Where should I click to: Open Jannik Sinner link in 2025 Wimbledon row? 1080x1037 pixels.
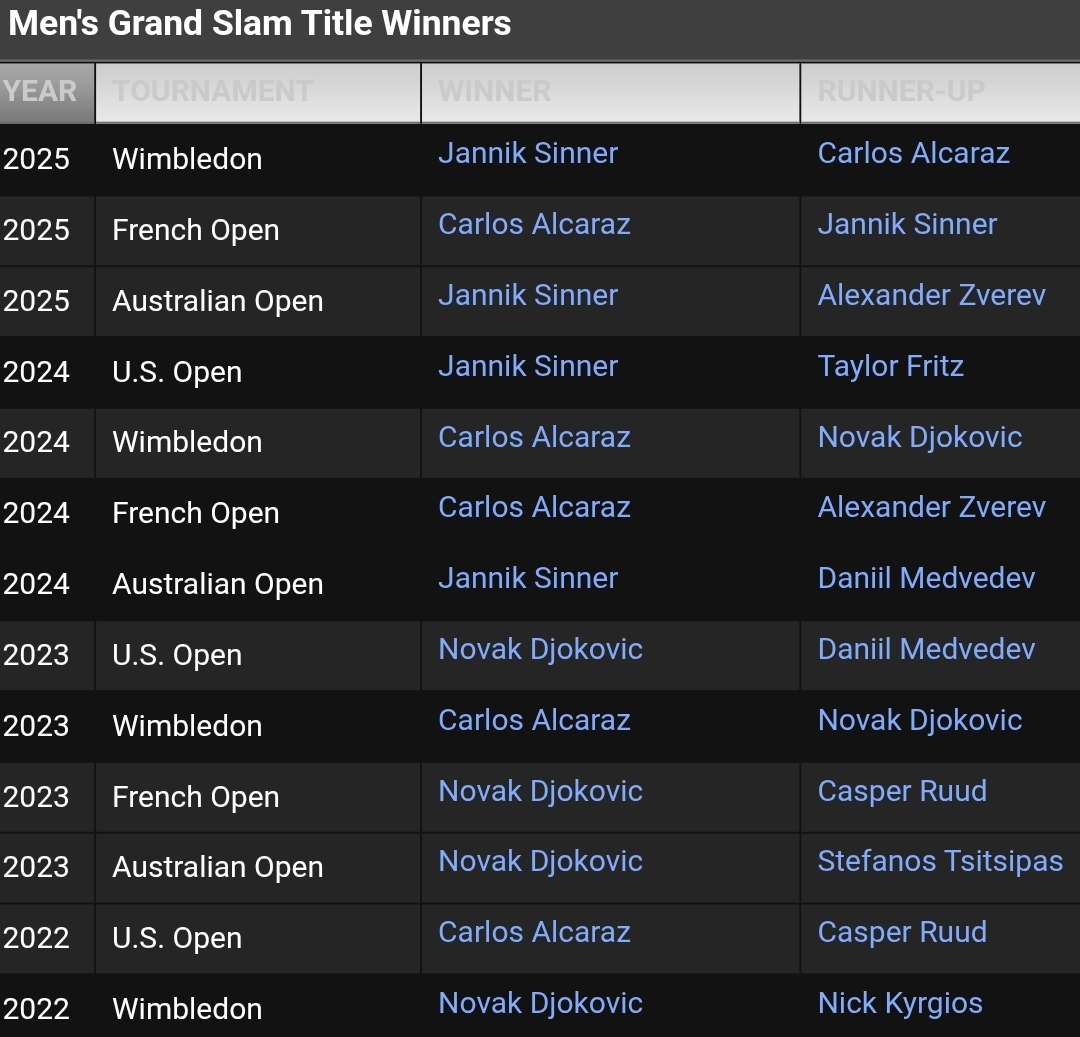pos(528,153)
